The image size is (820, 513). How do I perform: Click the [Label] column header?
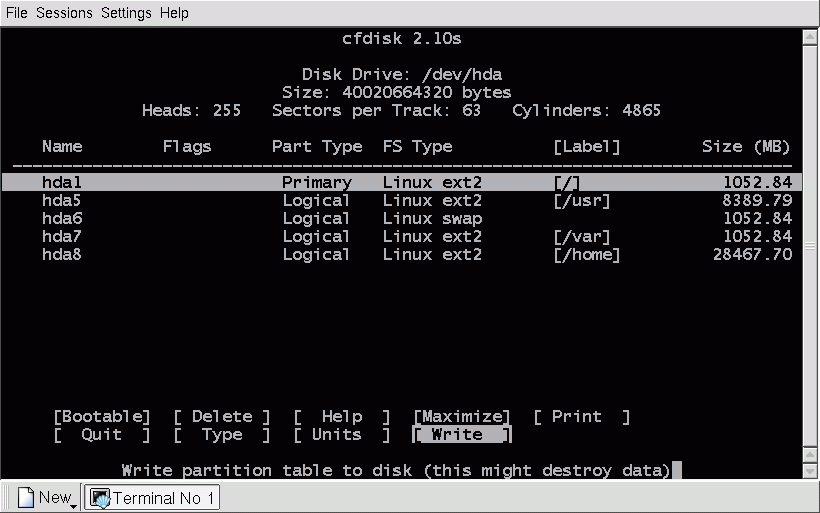586,147
